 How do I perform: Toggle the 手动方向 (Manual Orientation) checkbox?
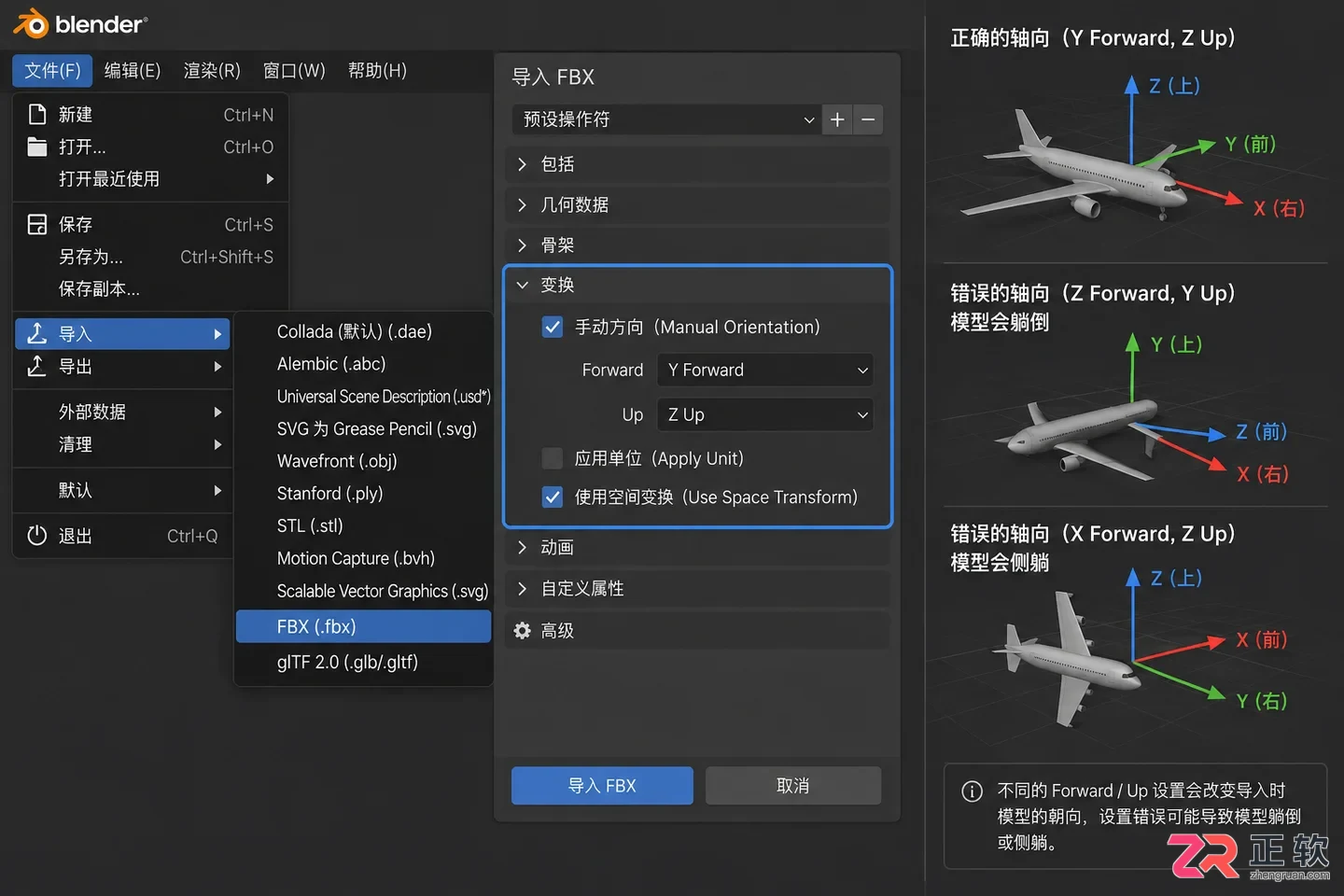point(553,327)
